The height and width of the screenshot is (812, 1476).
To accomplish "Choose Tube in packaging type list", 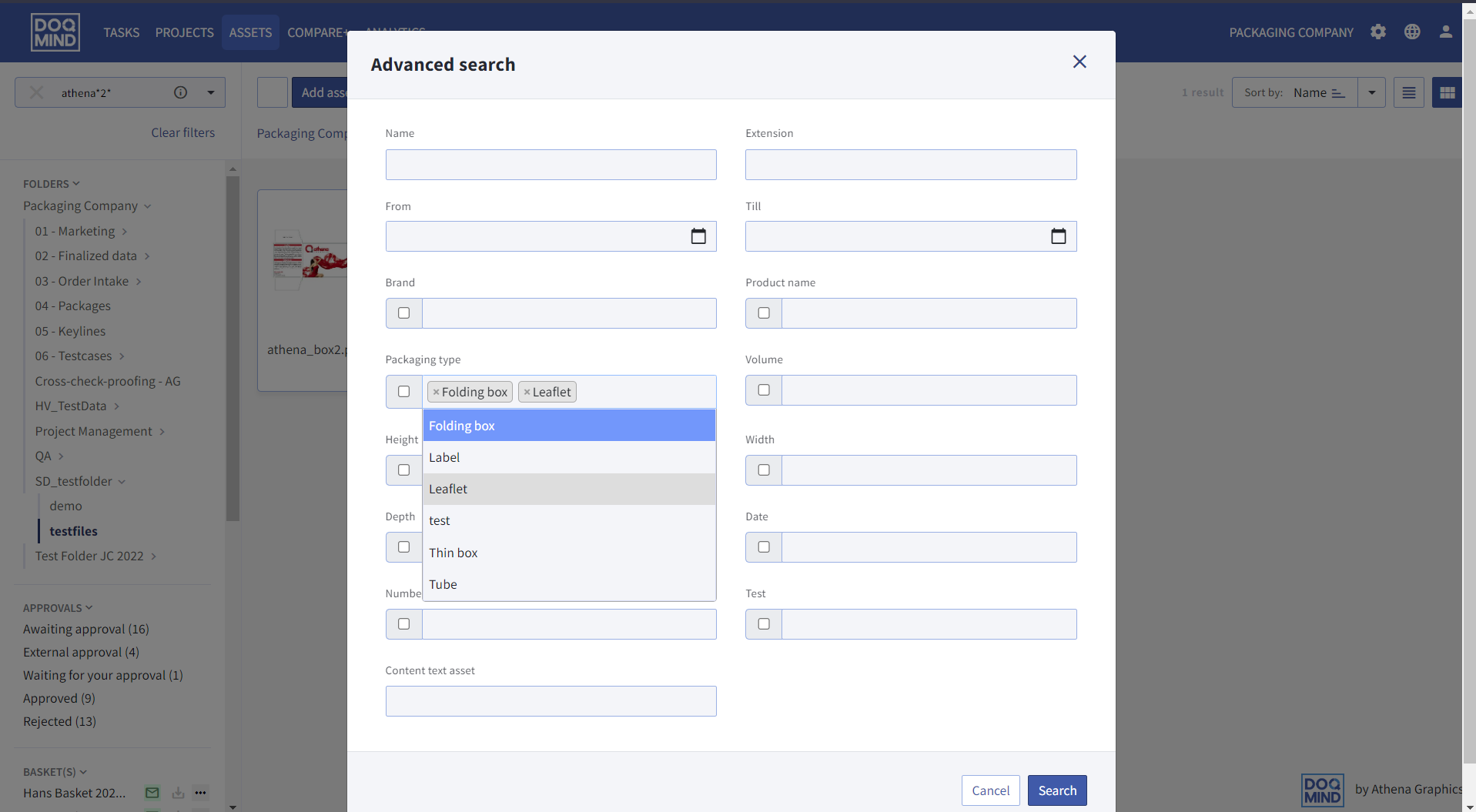I will (443, 584).
